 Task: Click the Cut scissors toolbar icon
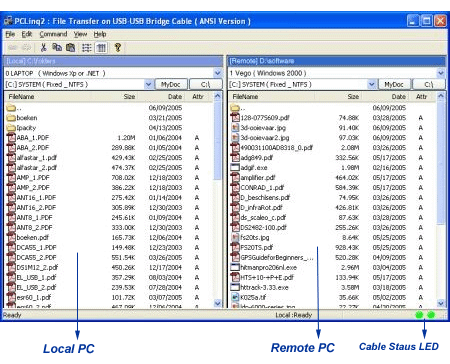[x=43, y=48]
